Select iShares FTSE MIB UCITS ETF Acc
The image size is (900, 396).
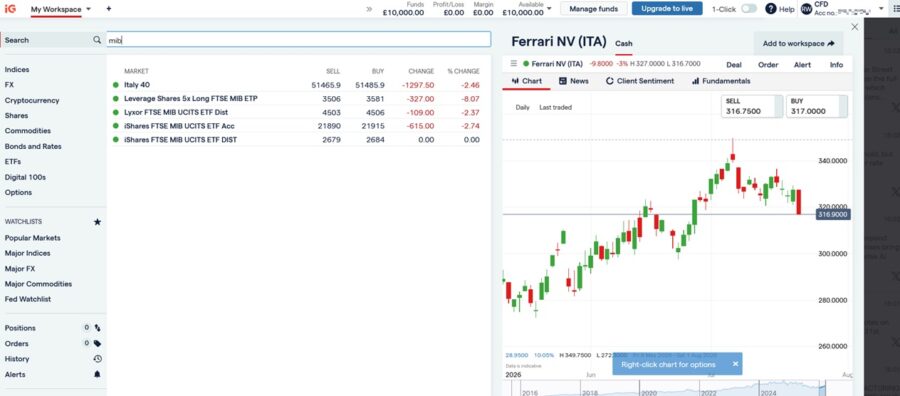click(x=297, y=126)
